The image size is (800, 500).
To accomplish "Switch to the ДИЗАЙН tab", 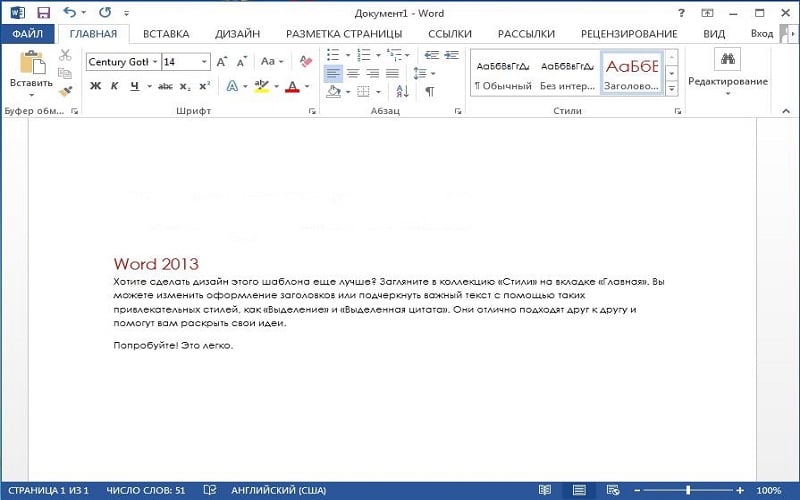I will point(237,34).
